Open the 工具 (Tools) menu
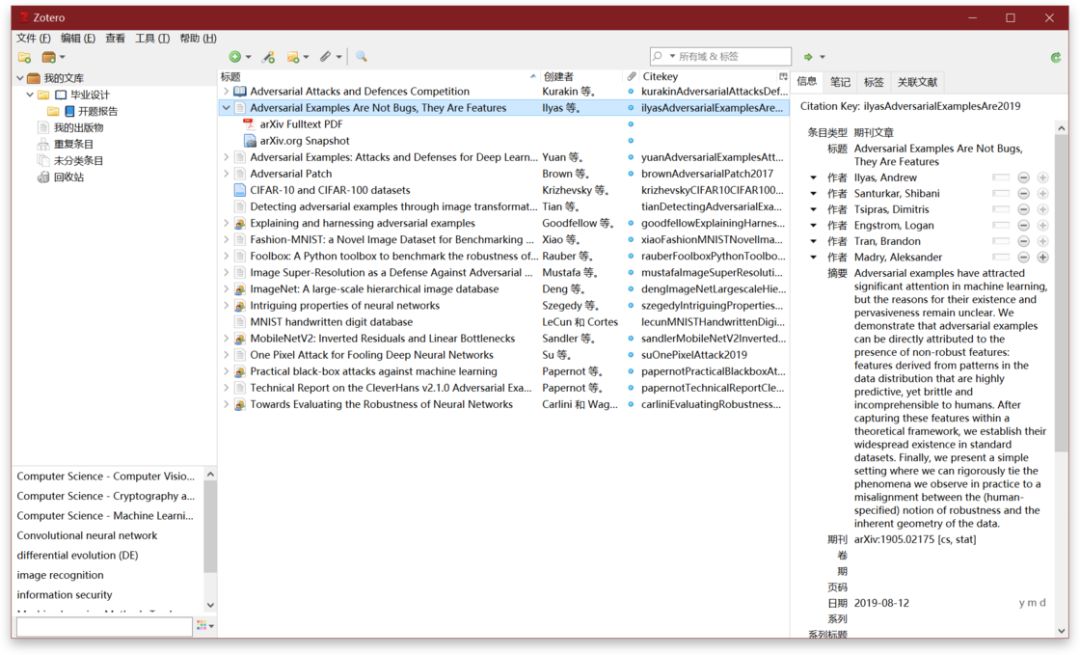The width and height of the screenshot is (1080, 655). point(152,38)
